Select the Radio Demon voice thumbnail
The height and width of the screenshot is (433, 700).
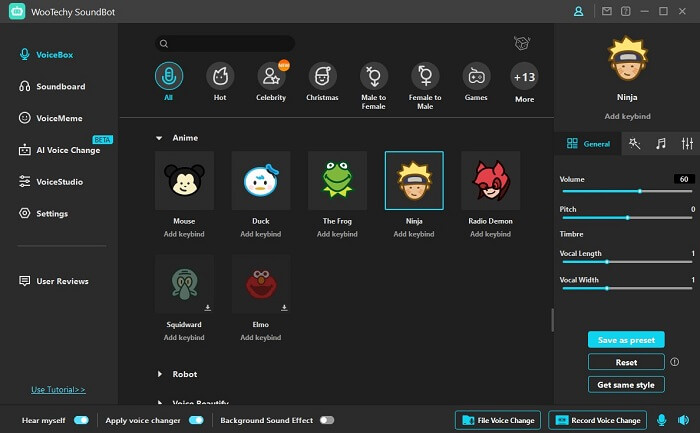coord(490,181)
